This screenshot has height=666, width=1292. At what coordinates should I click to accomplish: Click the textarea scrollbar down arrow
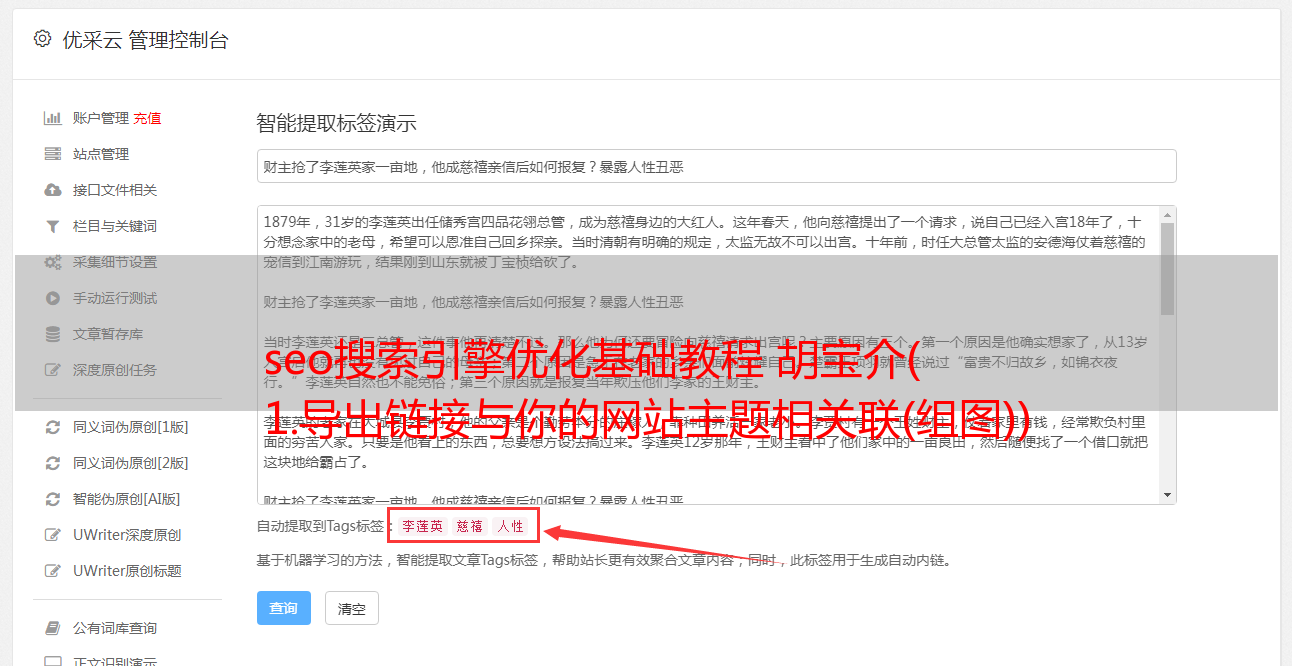(1167, 495)
